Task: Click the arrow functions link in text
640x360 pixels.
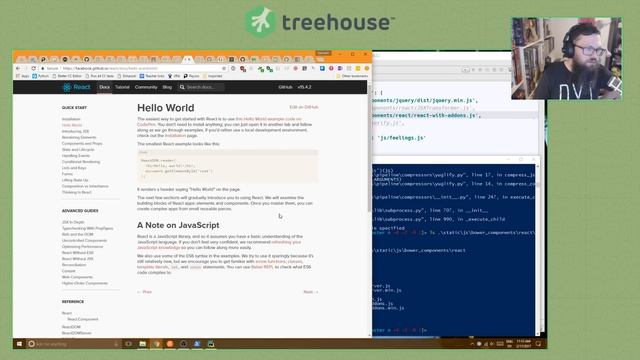Action: [270, 261]
